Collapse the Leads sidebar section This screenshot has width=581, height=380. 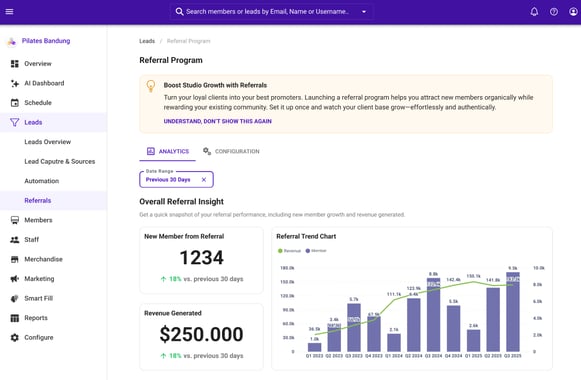[54, 122]
